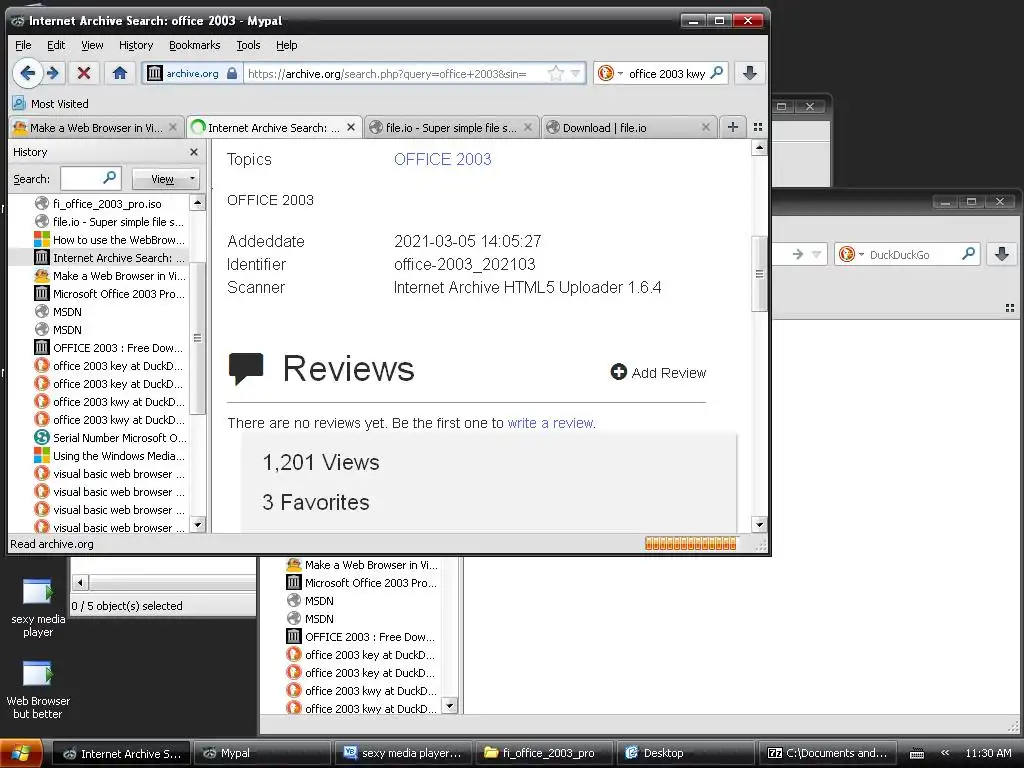This screenshot has height=768, width=1024.
Task: Open a new tab with plus button
Action: coord(733,127)
